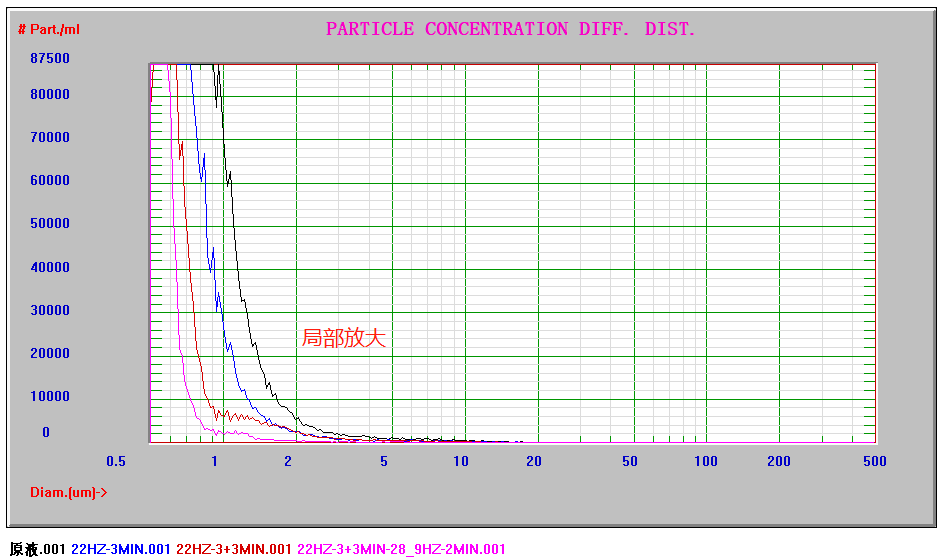942x558 pixels.
Task: Click the chart title PARTICLE CONCENTRATION DIFF. DIST.
Action: point(510,29)
